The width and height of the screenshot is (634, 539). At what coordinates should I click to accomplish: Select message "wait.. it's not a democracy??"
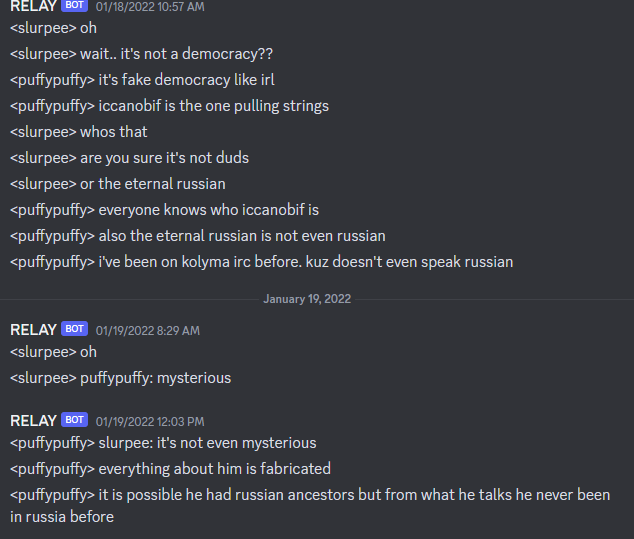[x=142, y=54]
